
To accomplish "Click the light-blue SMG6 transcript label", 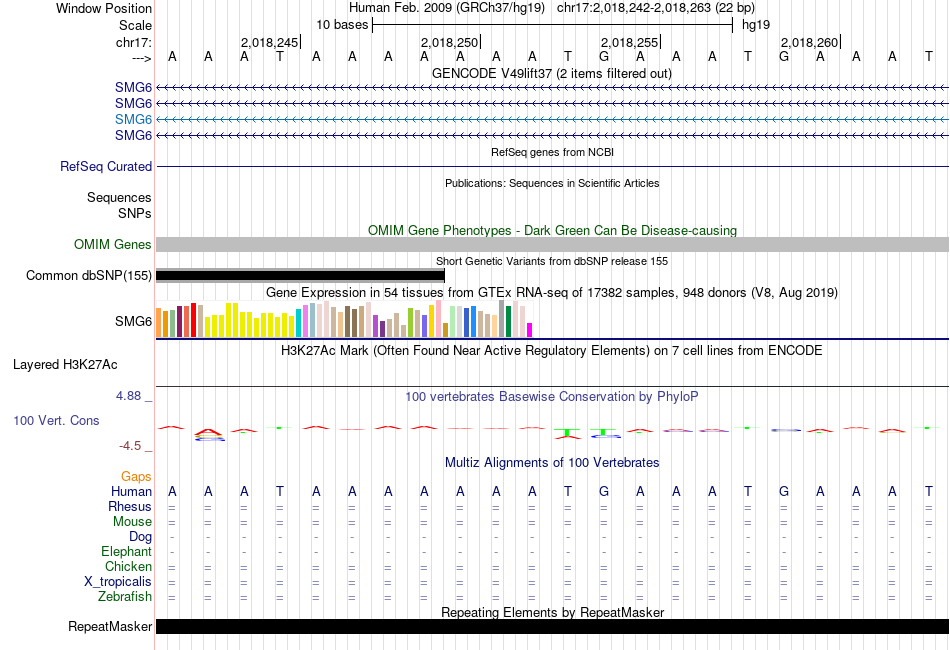I will (133, 119).
